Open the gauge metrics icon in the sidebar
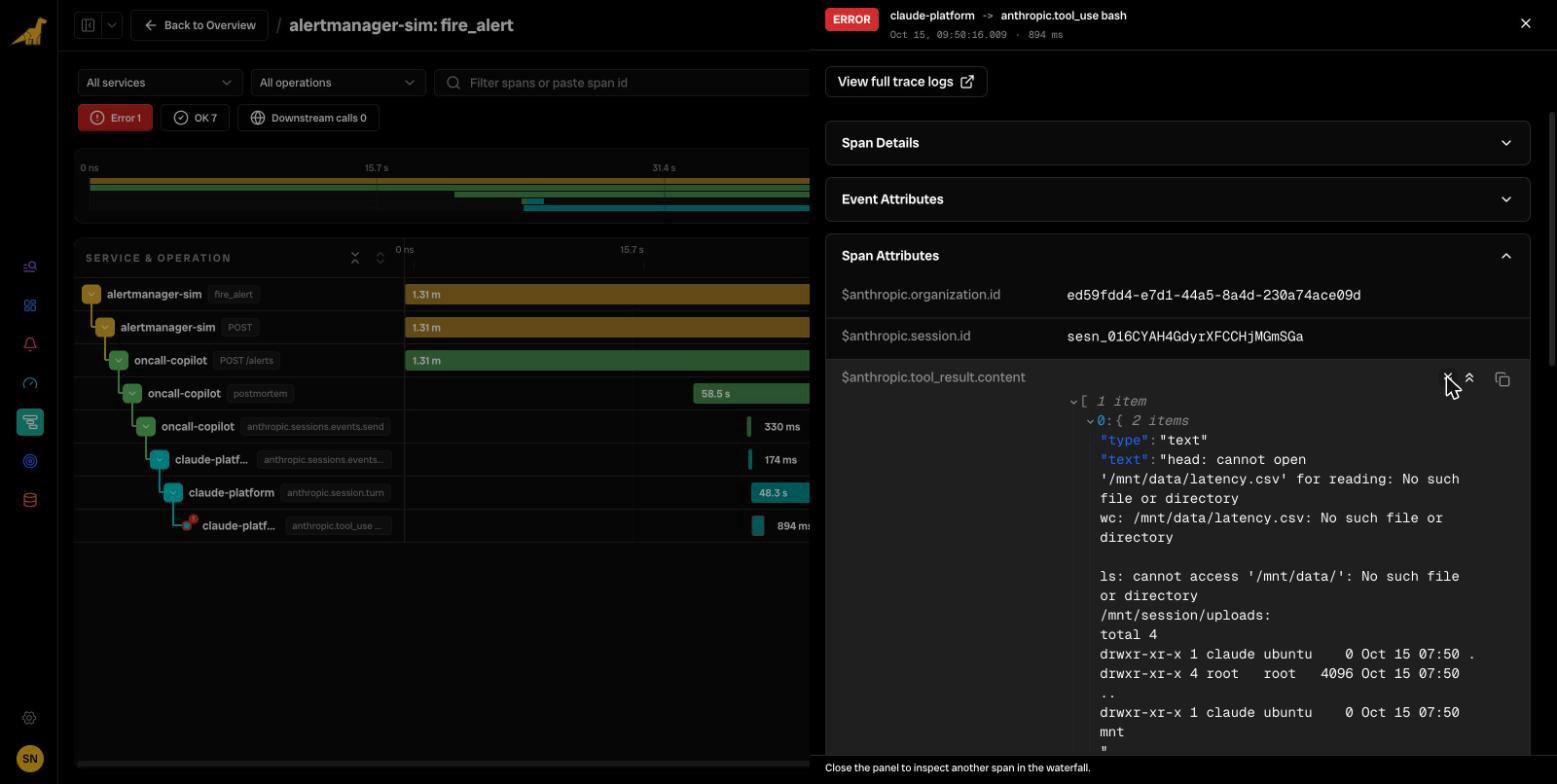This screenshot has height=784, width=1557. pyautogui.click(x=30, y=383)
